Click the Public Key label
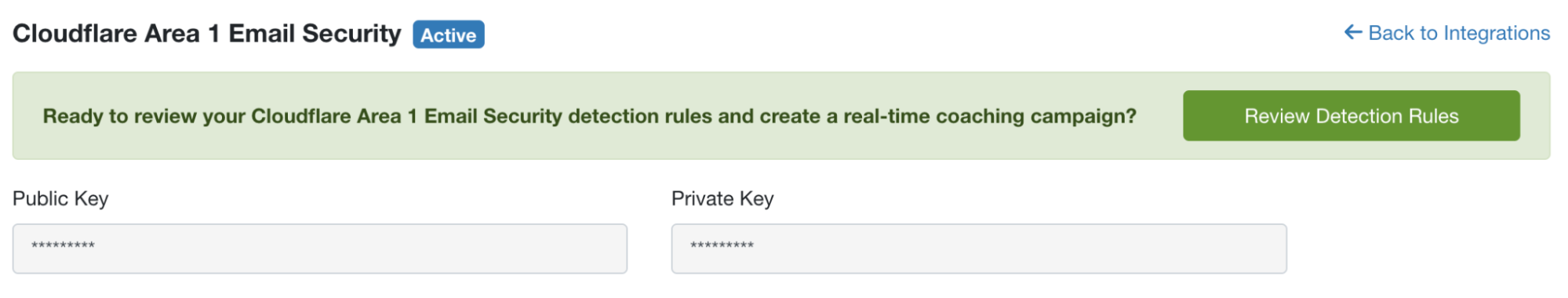This screenshot has height=298, width=1568. [60, 199]
